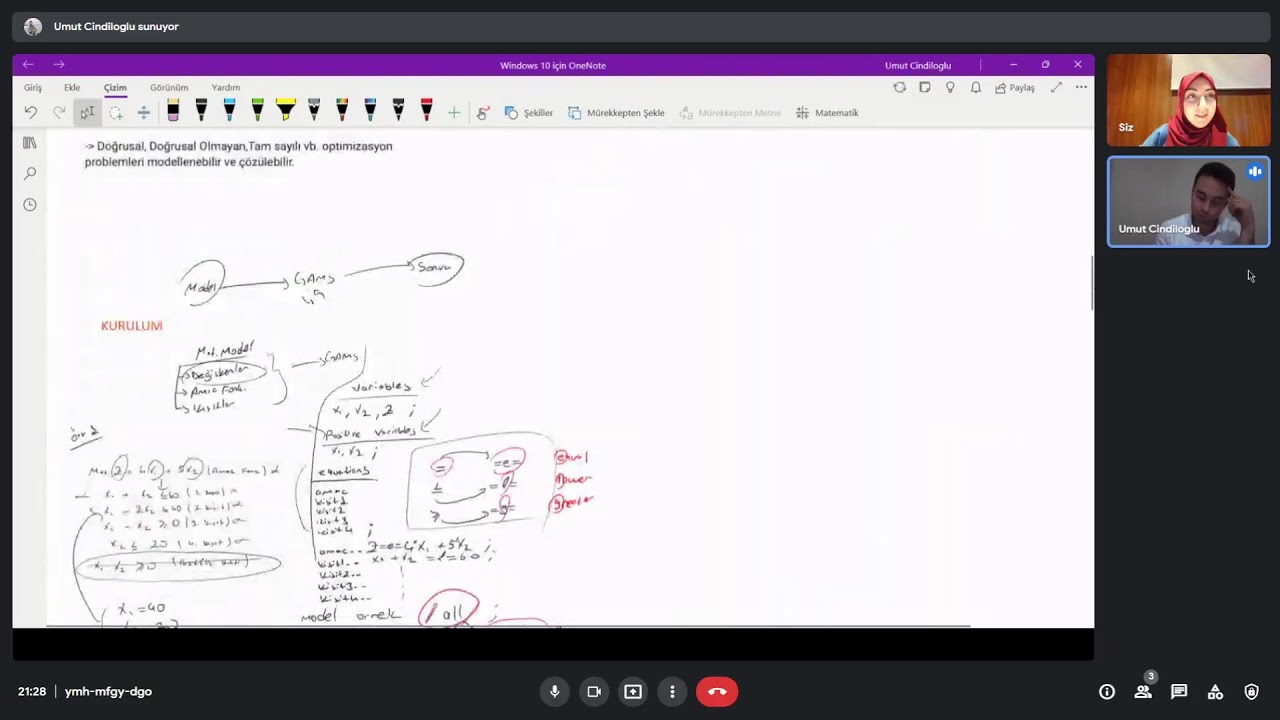Toggle camera in the Meet bar
The height and width of the screenshot is (720, 1280).
click(594, 691)
